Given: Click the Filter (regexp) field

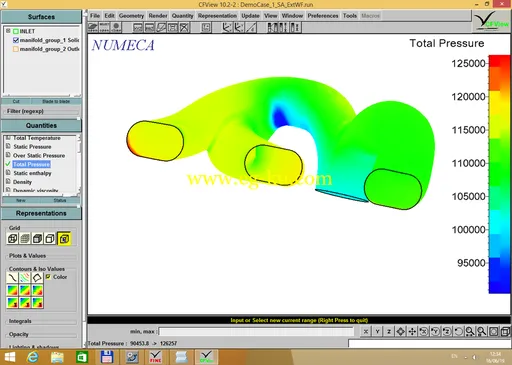Looking at the screenshot, I should pyautogui.click(x=41, y=111).
